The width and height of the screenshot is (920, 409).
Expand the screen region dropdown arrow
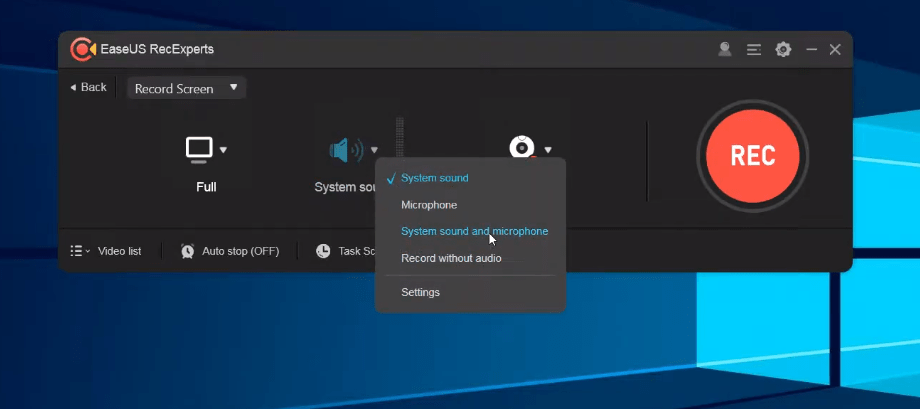coord(223,150)
